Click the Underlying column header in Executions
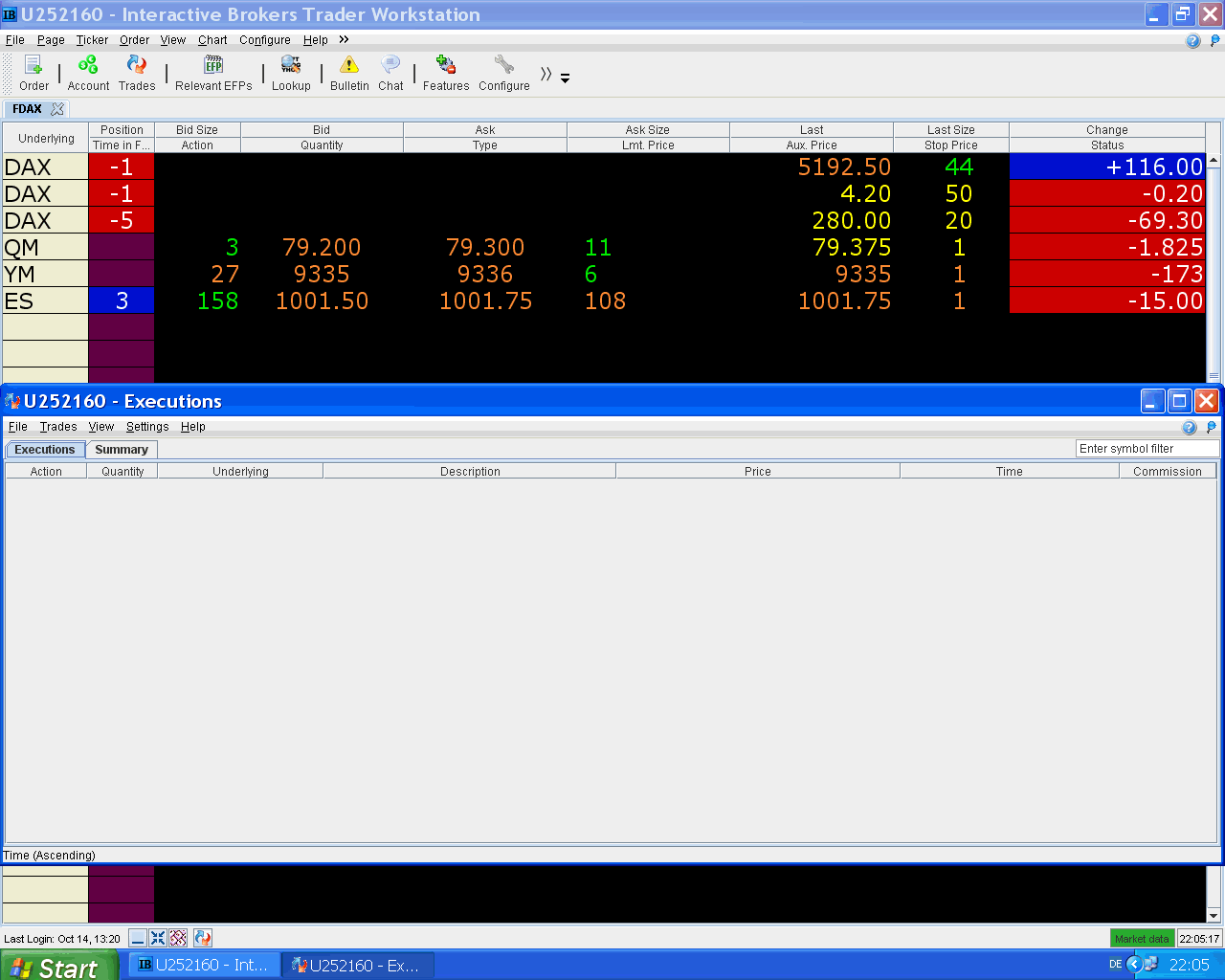Viewport: 1225px width, 980px height. coord(240,471)
